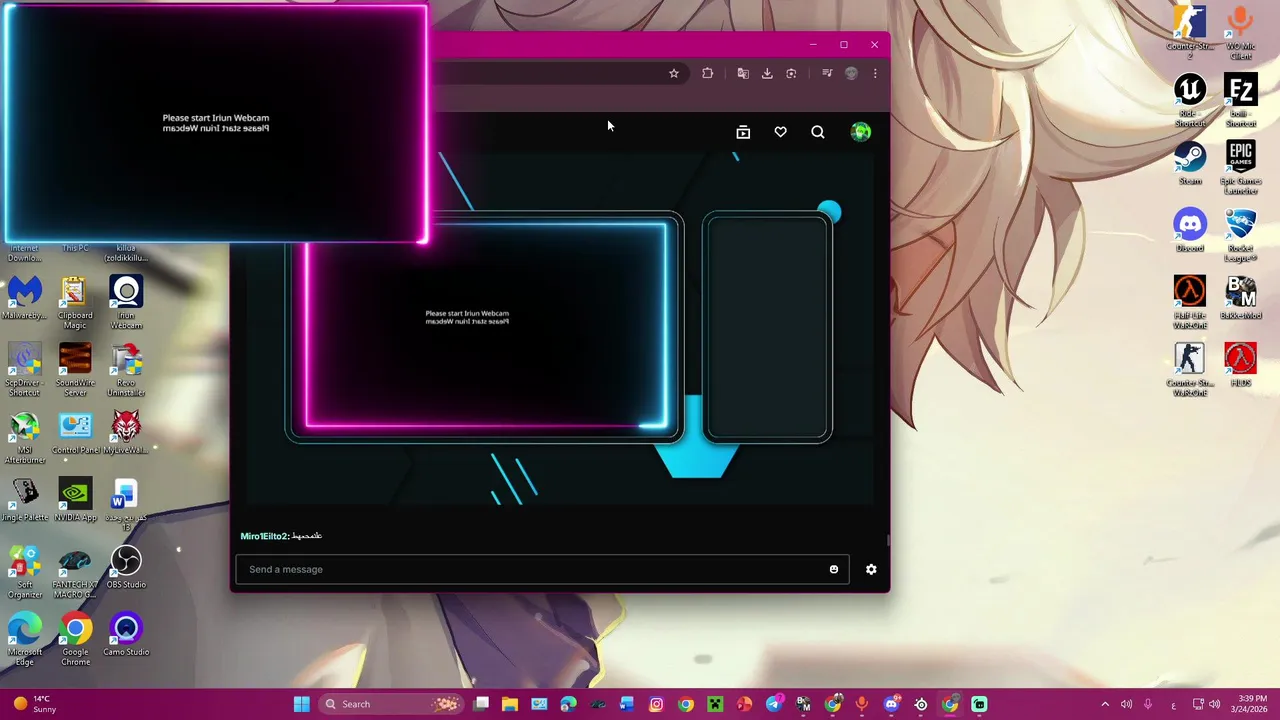Click the webcam preview in the stream player
Screen dimensions: 1280x720
tap(486, 325)
